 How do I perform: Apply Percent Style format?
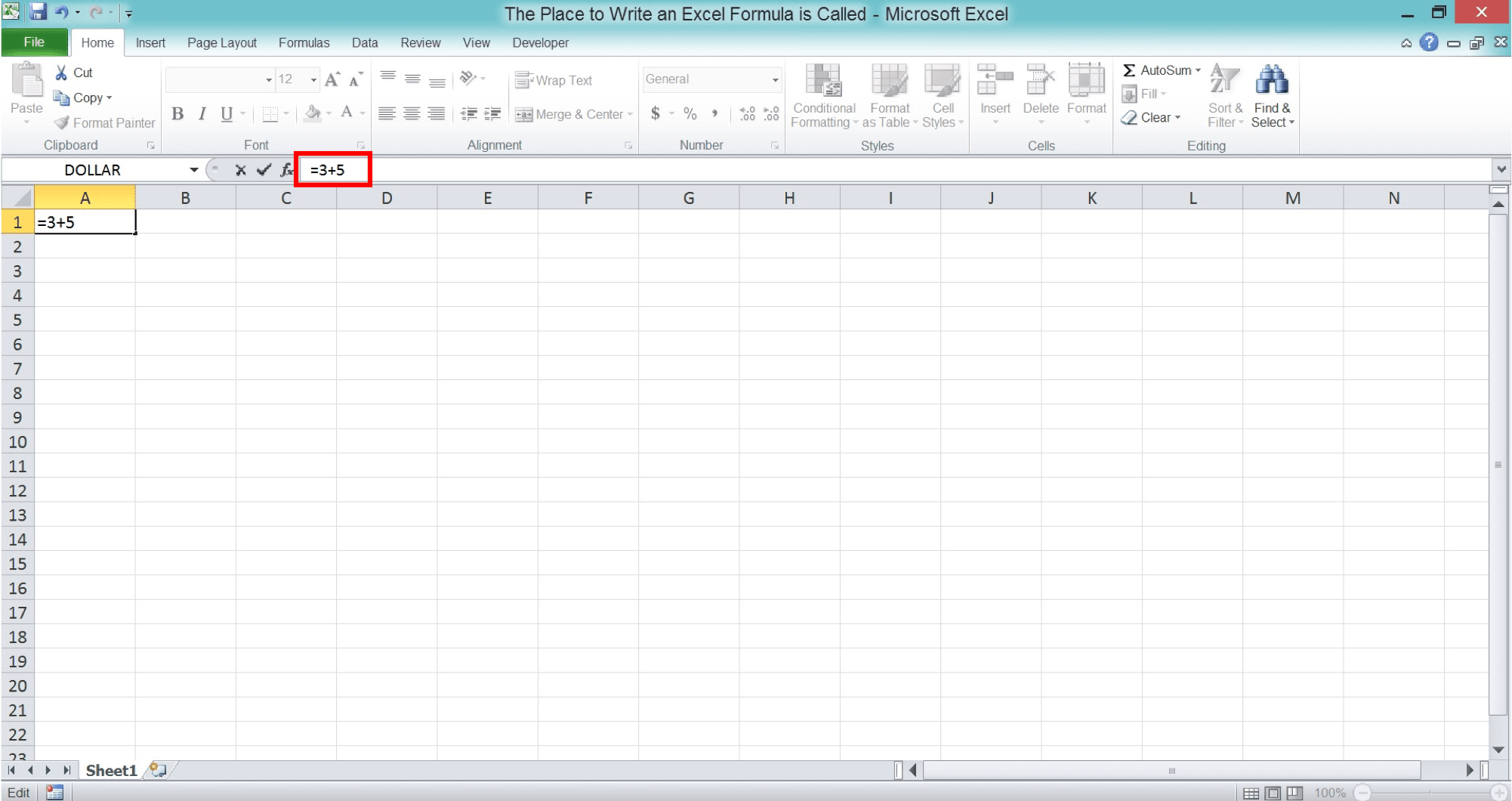[x=690, y=114]
